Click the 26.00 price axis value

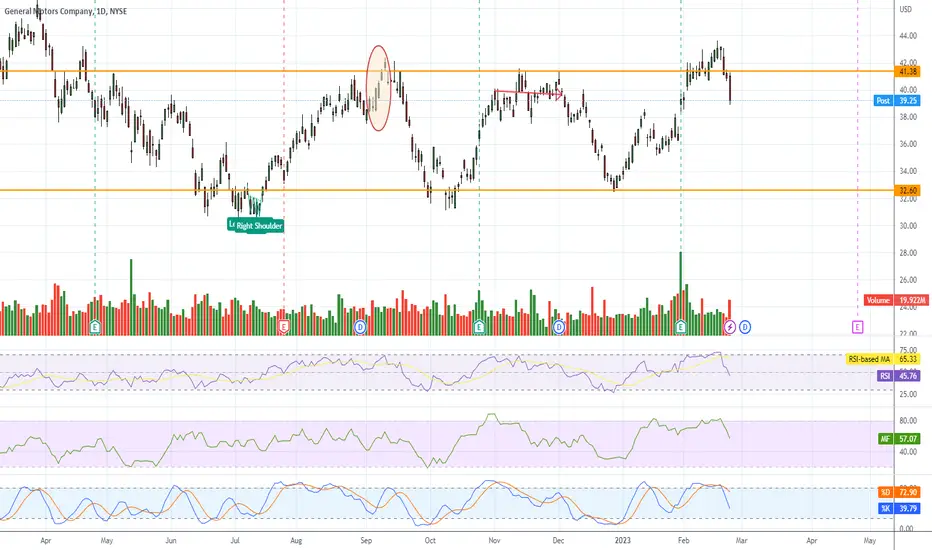pyautogui.click(x=908, y=280)
